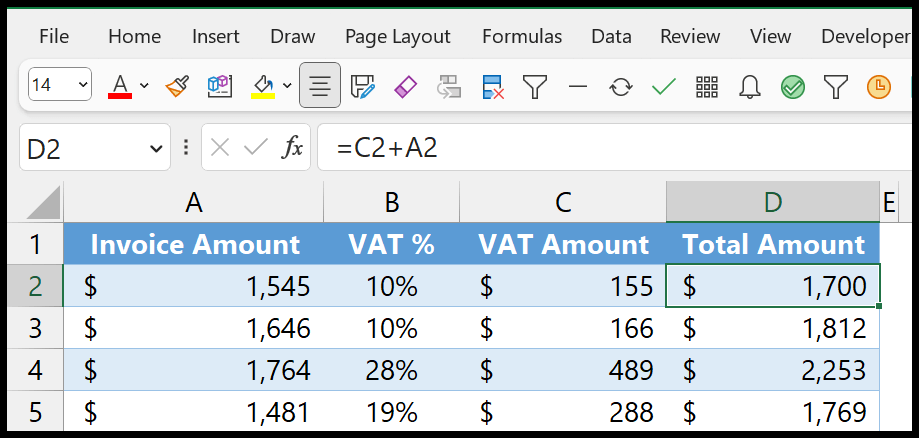Click the grid of squares icon
Image resolution: width=919 pixels, height=438 pixels.
tap(707, 87)
